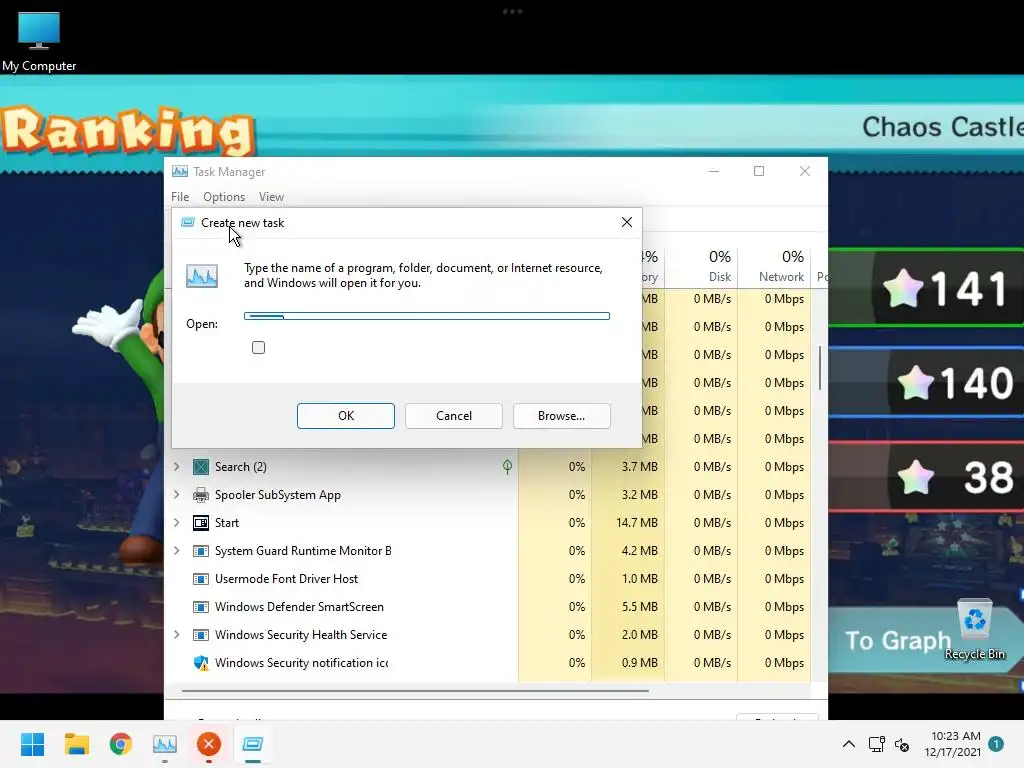1024x768 pixels.
Task: Click the Open input field
Action: pyautogui.click(x=427, y=316)
